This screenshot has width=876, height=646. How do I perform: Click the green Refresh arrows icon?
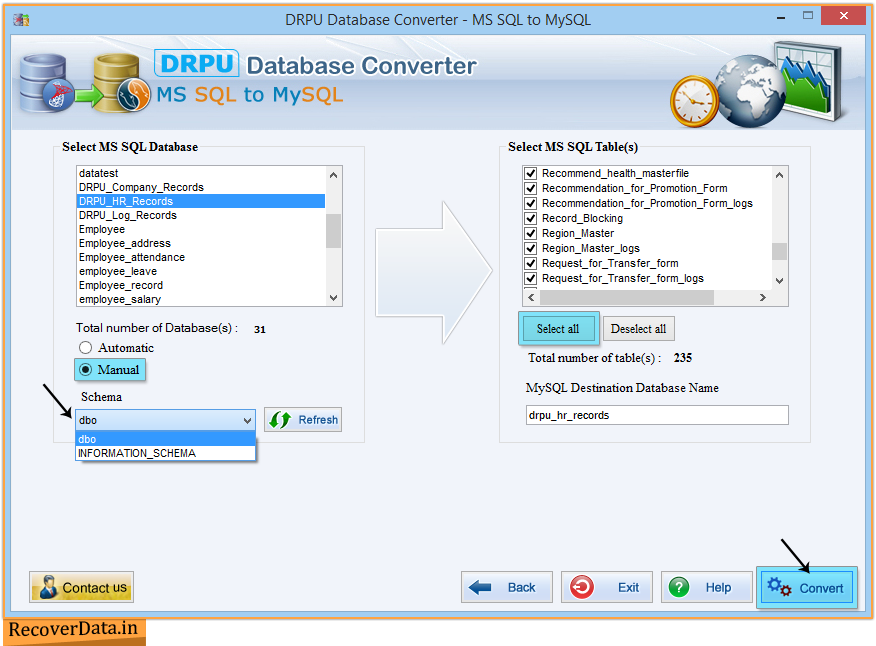[x=280, y=420]
